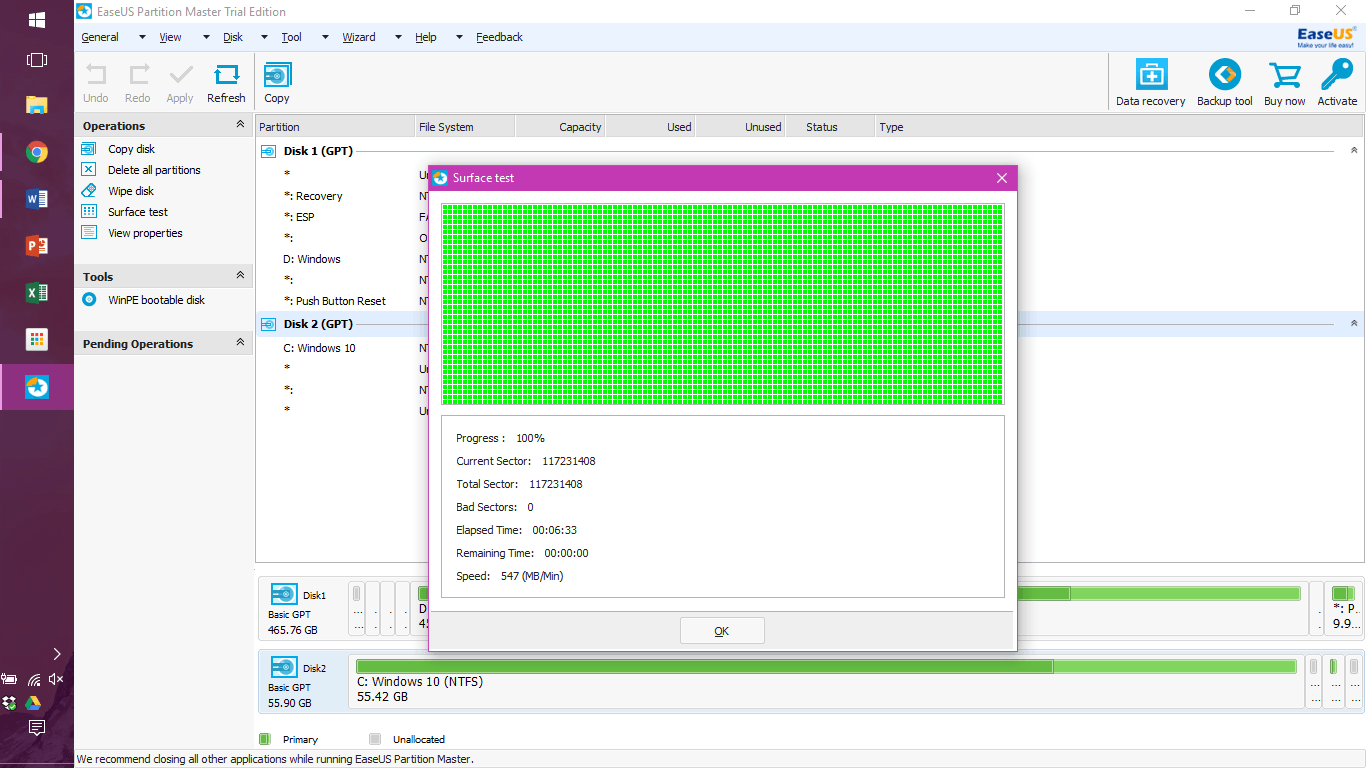Open Chrome from the taskbar
The image size is (1366, 768).
[x=37, y=152]
